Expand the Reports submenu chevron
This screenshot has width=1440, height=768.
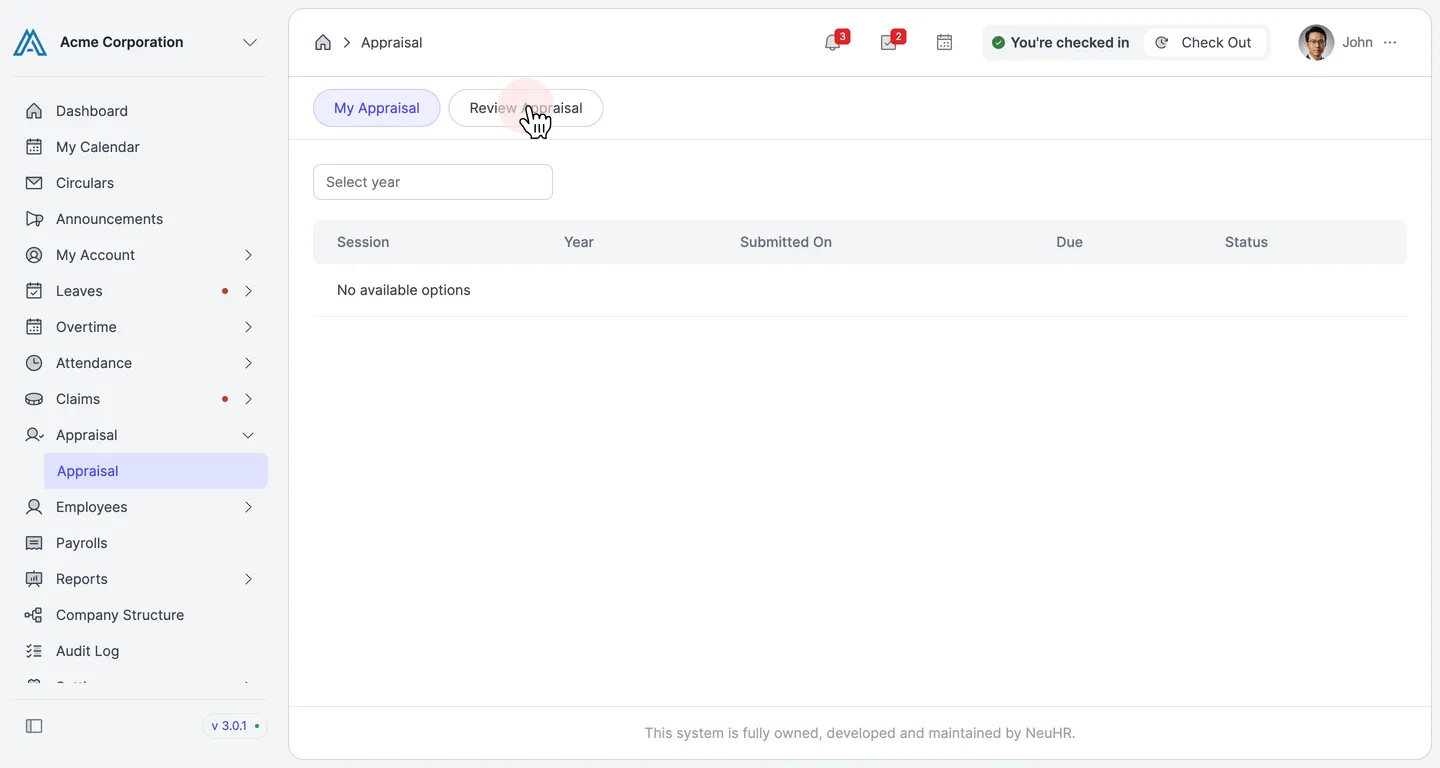(x=248, y=579)
